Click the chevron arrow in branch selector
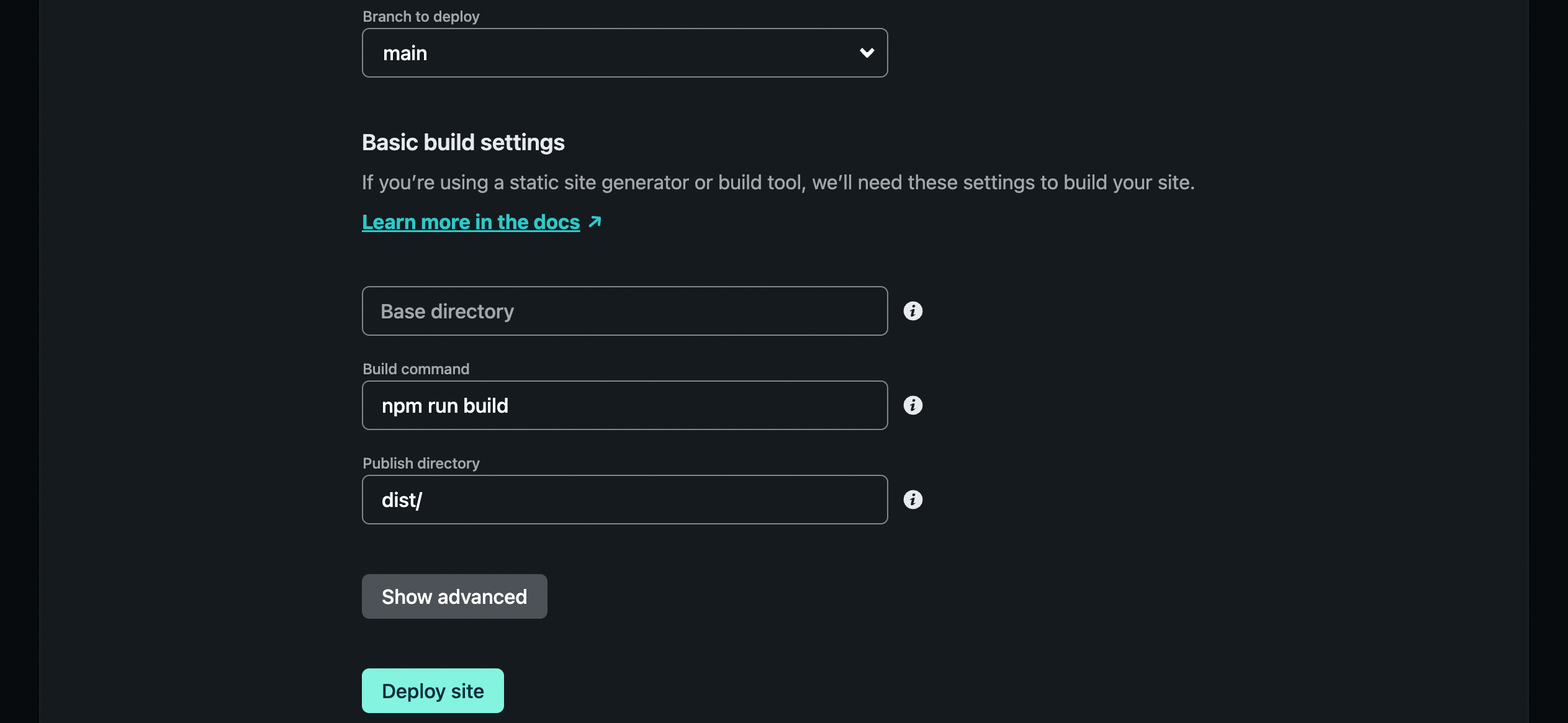Image resolution: width=1568 pixels, height=723 pixels. tap(867, 53)
